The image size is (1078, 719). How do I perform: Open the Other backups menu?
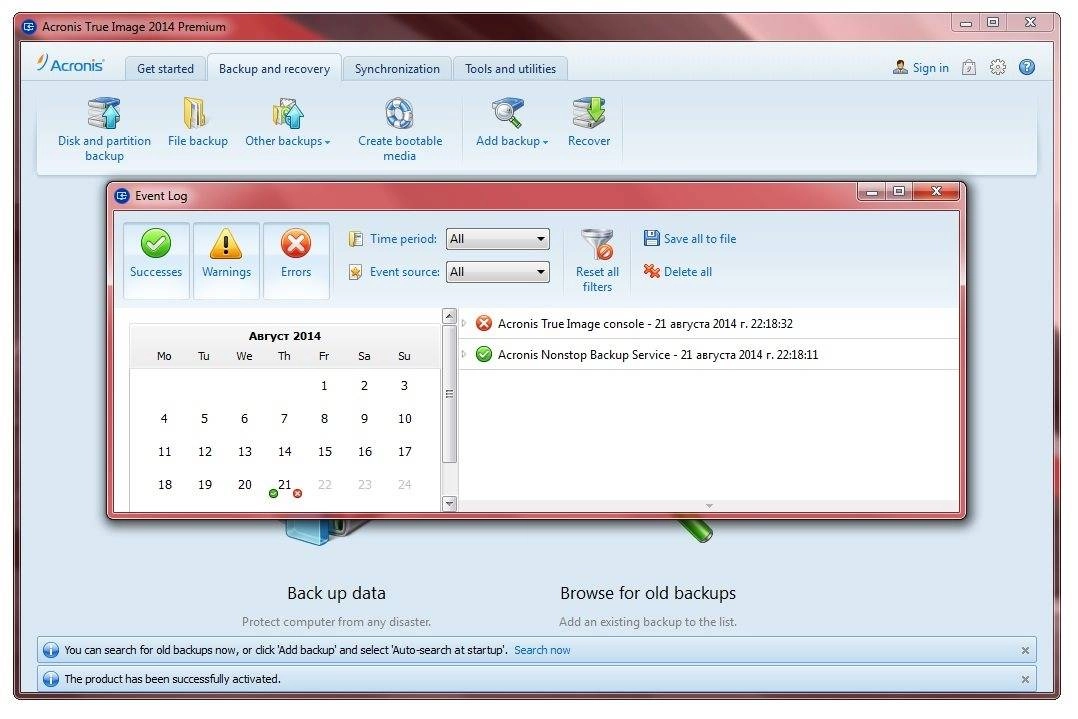click(x=287, y=123)
